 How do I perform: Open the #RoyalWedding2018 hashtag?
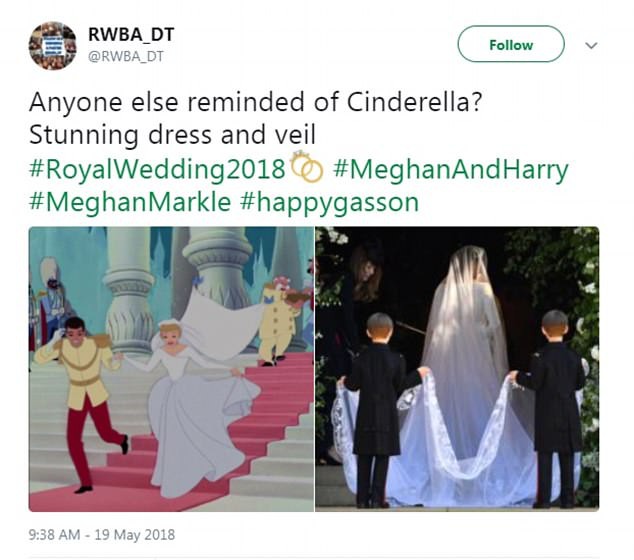(157, 168)
